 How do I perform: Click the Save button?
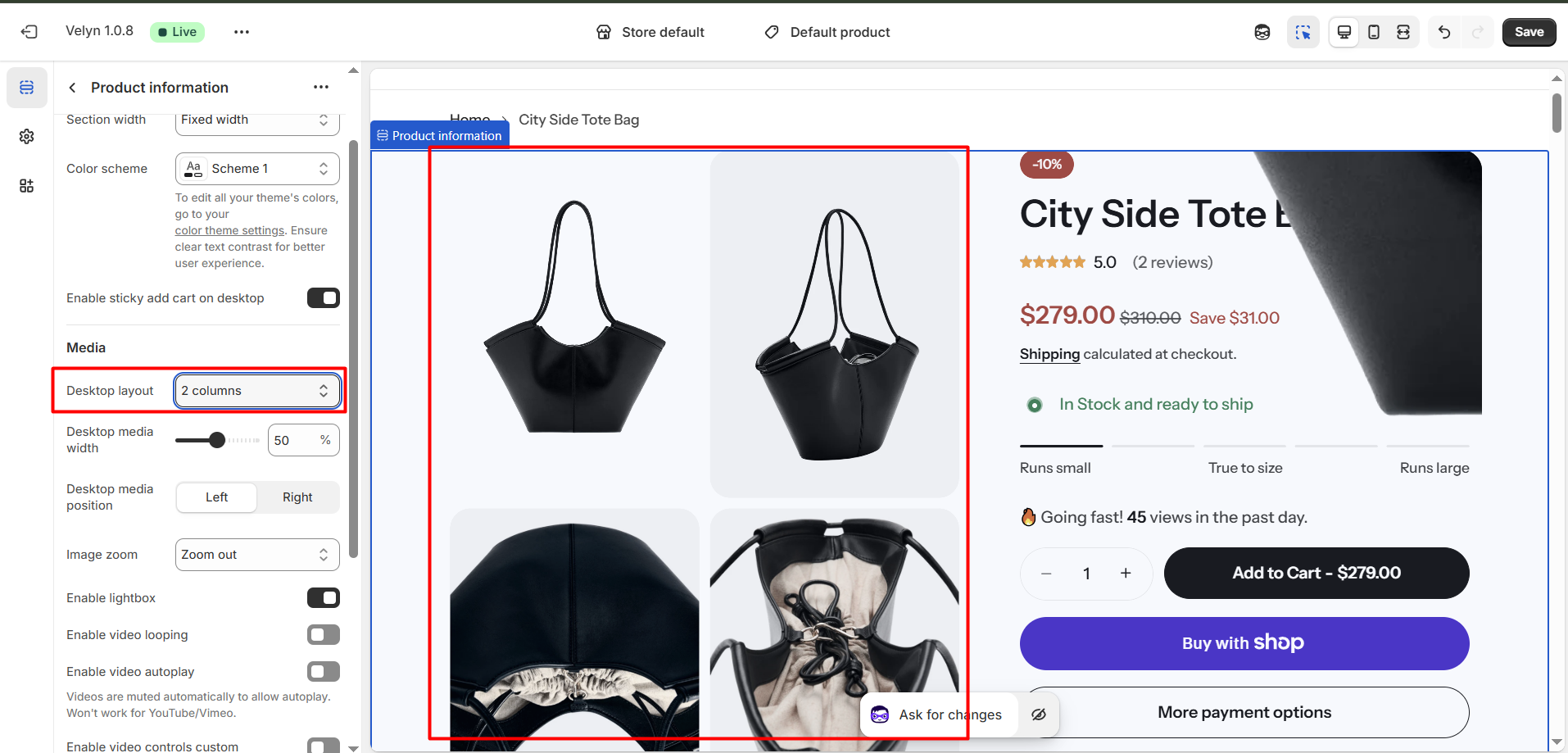1529,32
